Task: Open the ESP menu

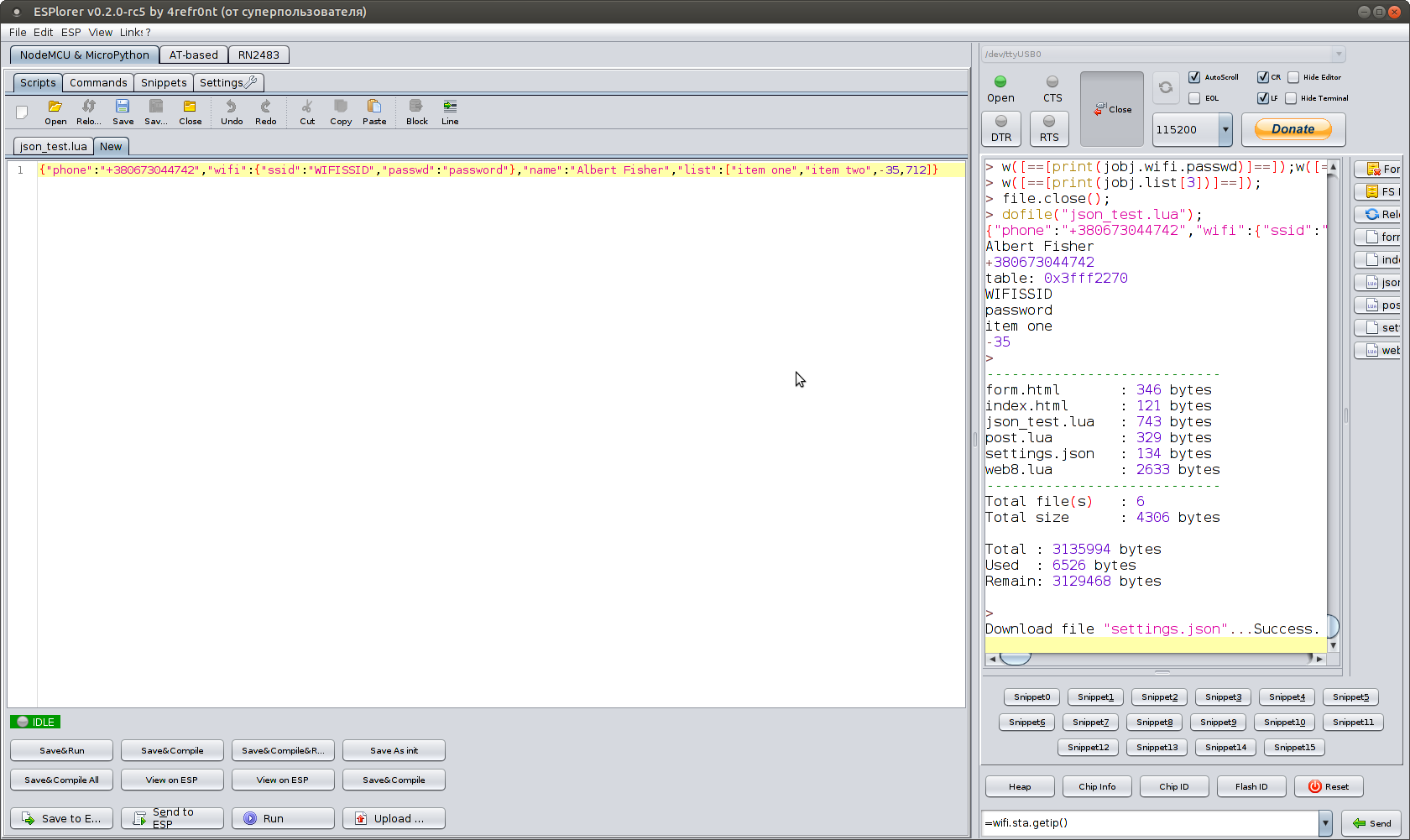Action: pyautogui.click(x=70, y=33)
